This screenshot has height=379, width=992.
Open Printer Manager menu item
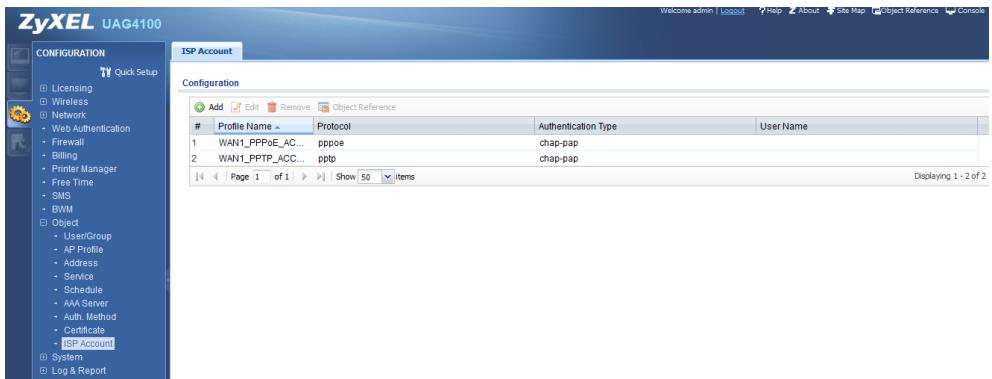[84, 169]
